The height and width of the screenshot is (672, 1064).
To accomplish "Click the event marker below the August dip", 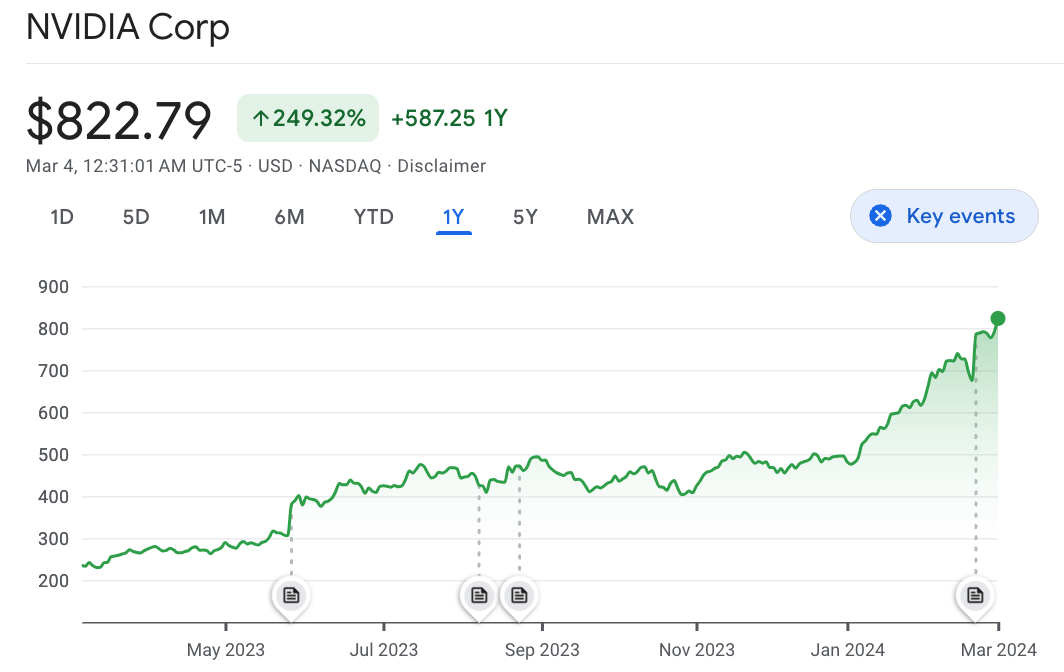I will [x=478, y=595].
